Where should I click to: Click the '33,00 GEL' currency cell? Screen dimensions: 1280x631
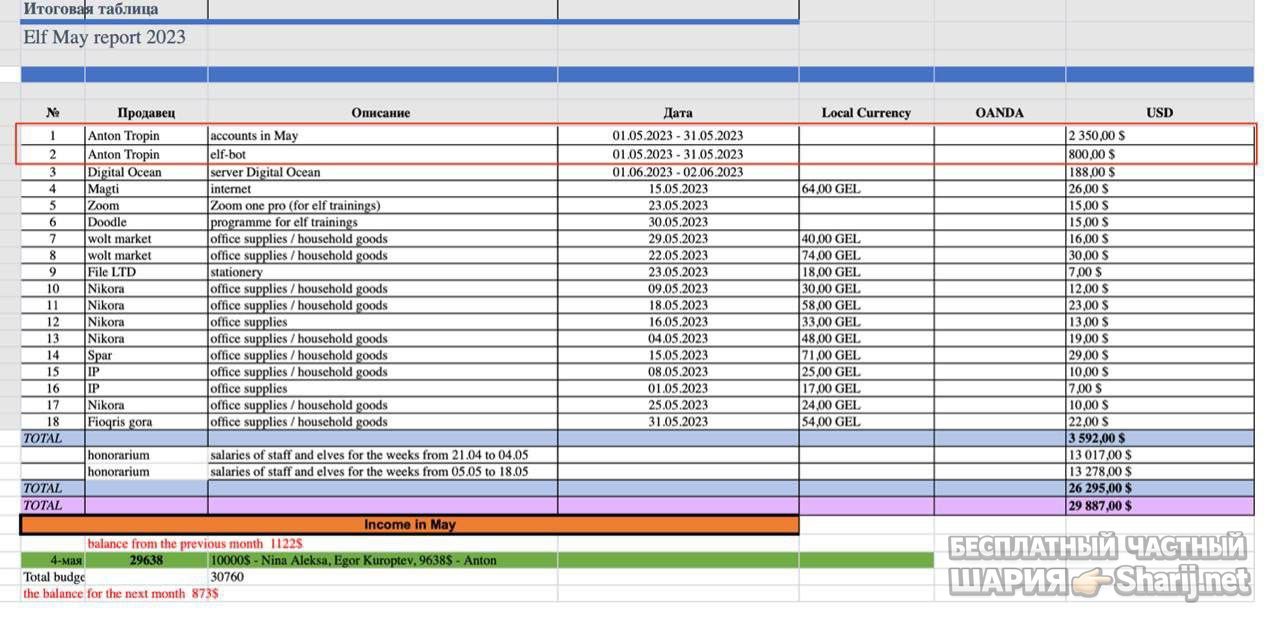click(866, 322)
